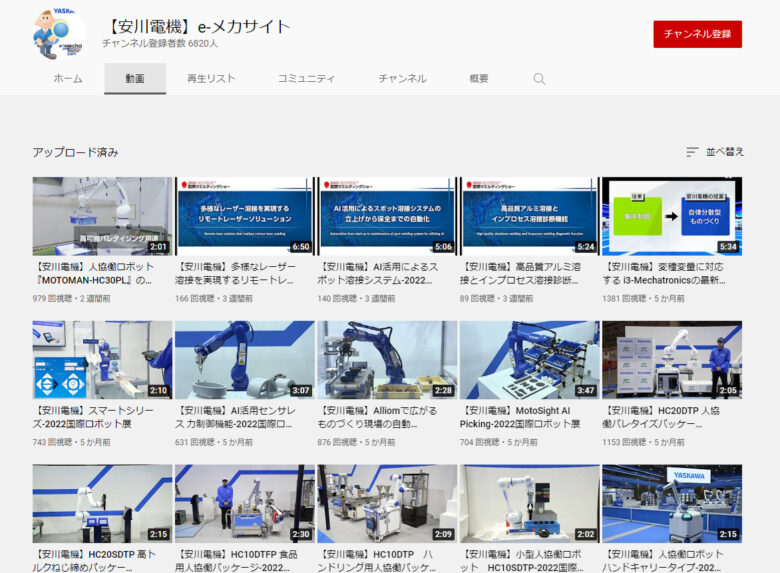The width and height of the screenshot is (780, 573).
Task: Play the 2:30 HC10DTFP food package thumbnail
Action: pos(245,503)
